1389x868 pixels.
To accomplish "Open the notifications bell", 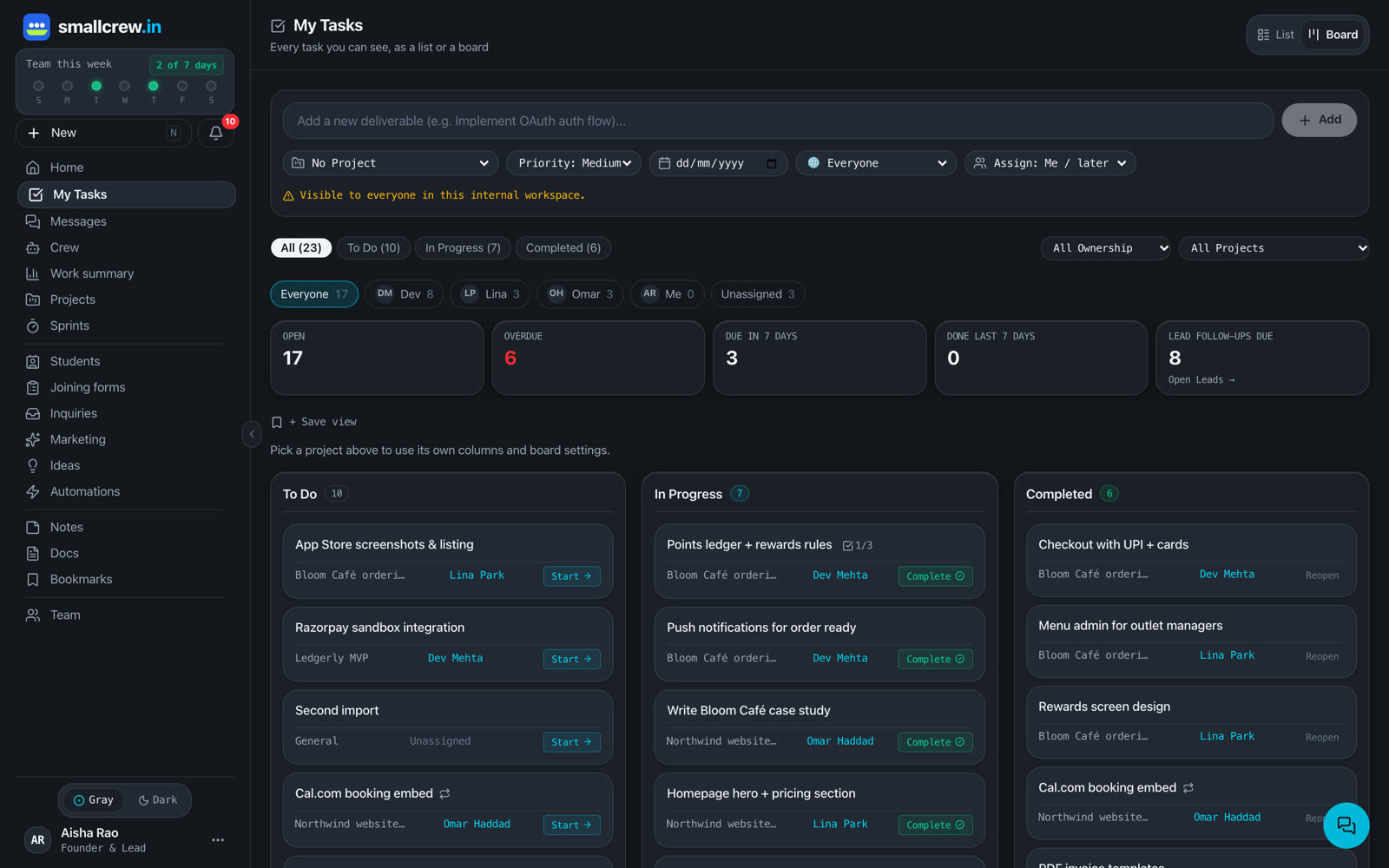I will 216,133.
